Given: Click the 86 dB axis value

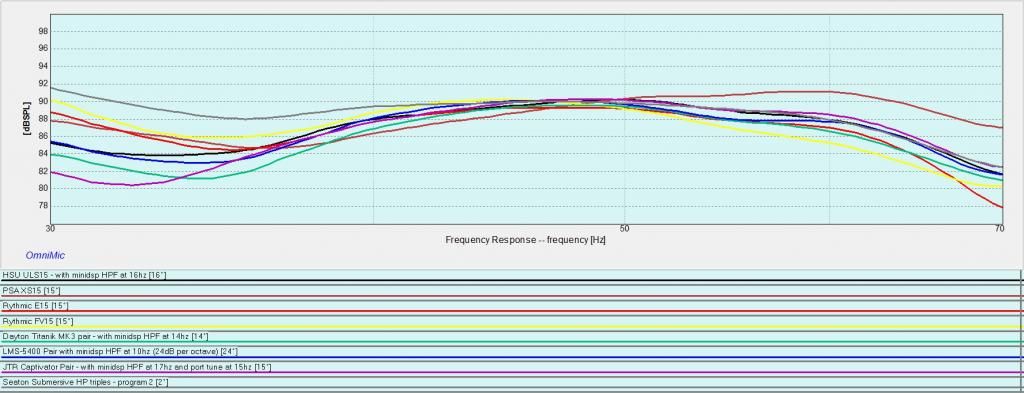Looking at the screenshot, I should point(43,136).
